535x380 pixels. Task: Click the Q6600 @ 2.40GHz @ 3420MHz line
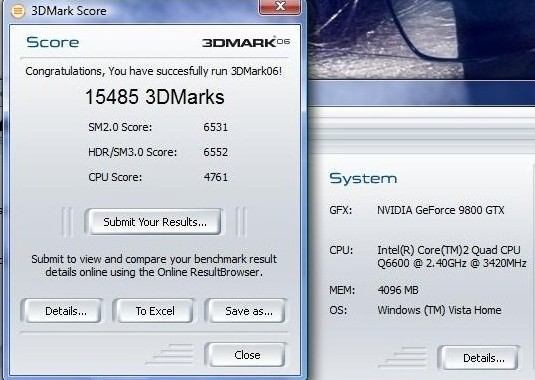(452, 263)
